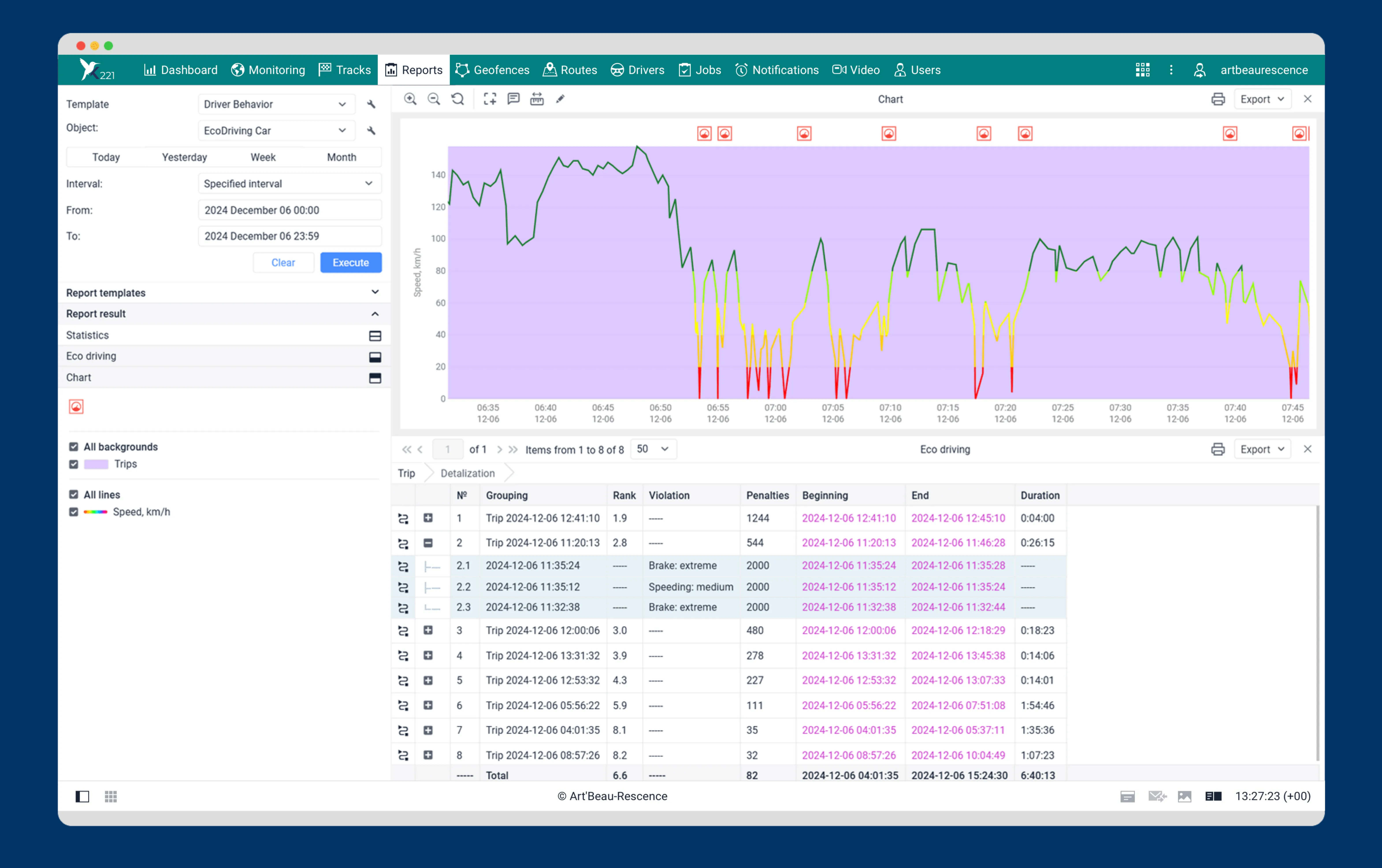
Task: Open the Interval dropdown
Action: coord(290,184)
